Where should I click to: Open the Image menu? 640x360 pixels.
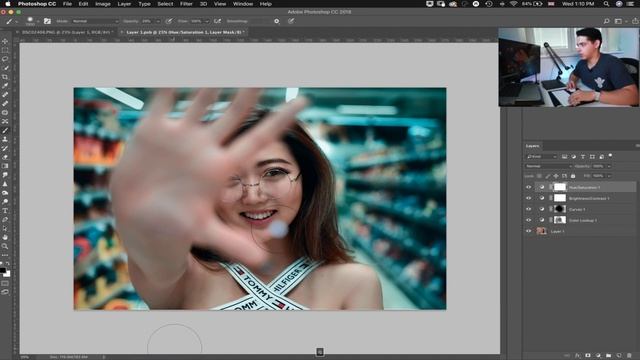pos(102,4)
